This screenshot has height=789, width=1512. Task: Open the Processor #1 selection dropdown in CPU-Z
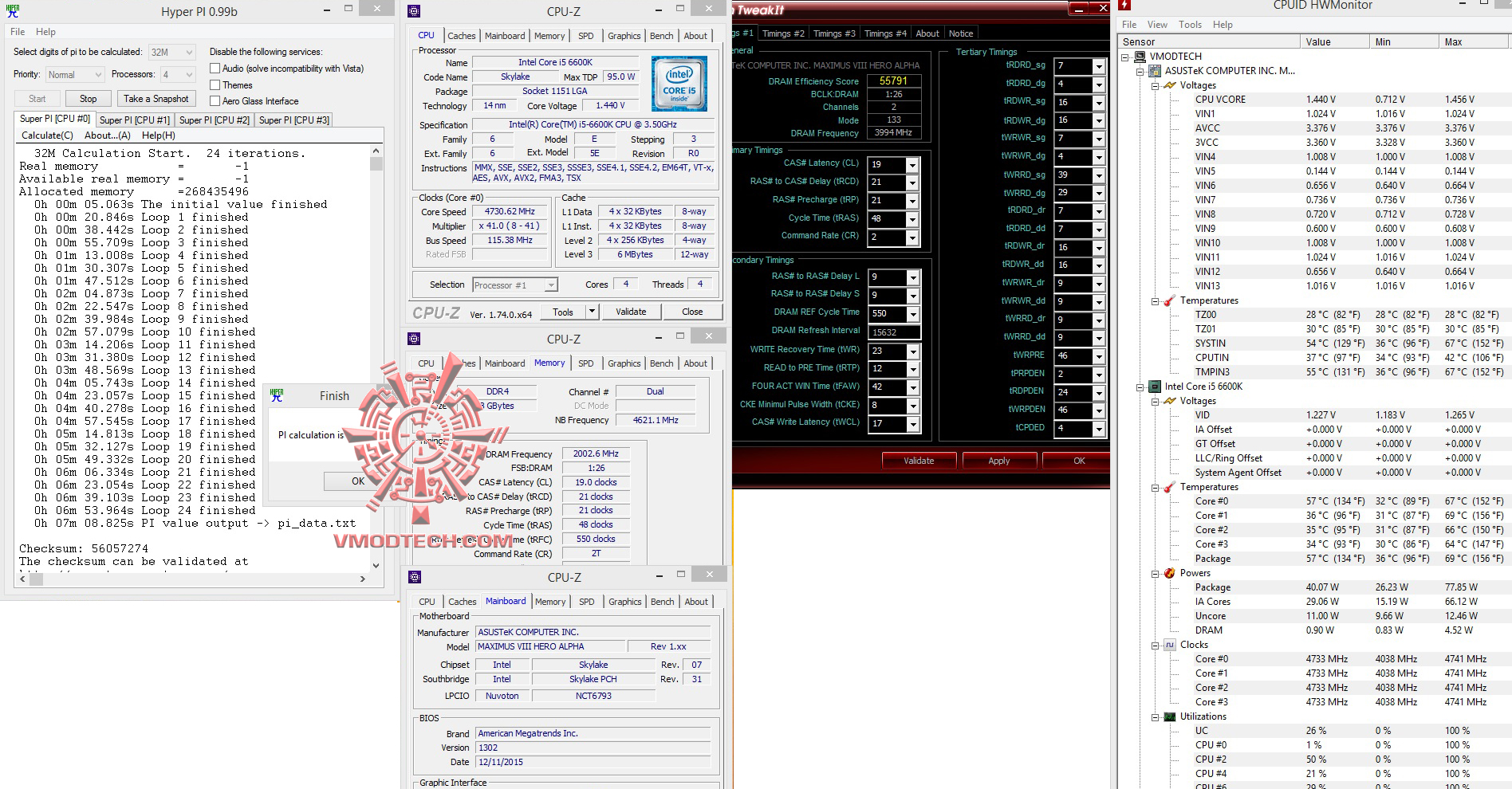pyautogui.click(x=551, y=285)
